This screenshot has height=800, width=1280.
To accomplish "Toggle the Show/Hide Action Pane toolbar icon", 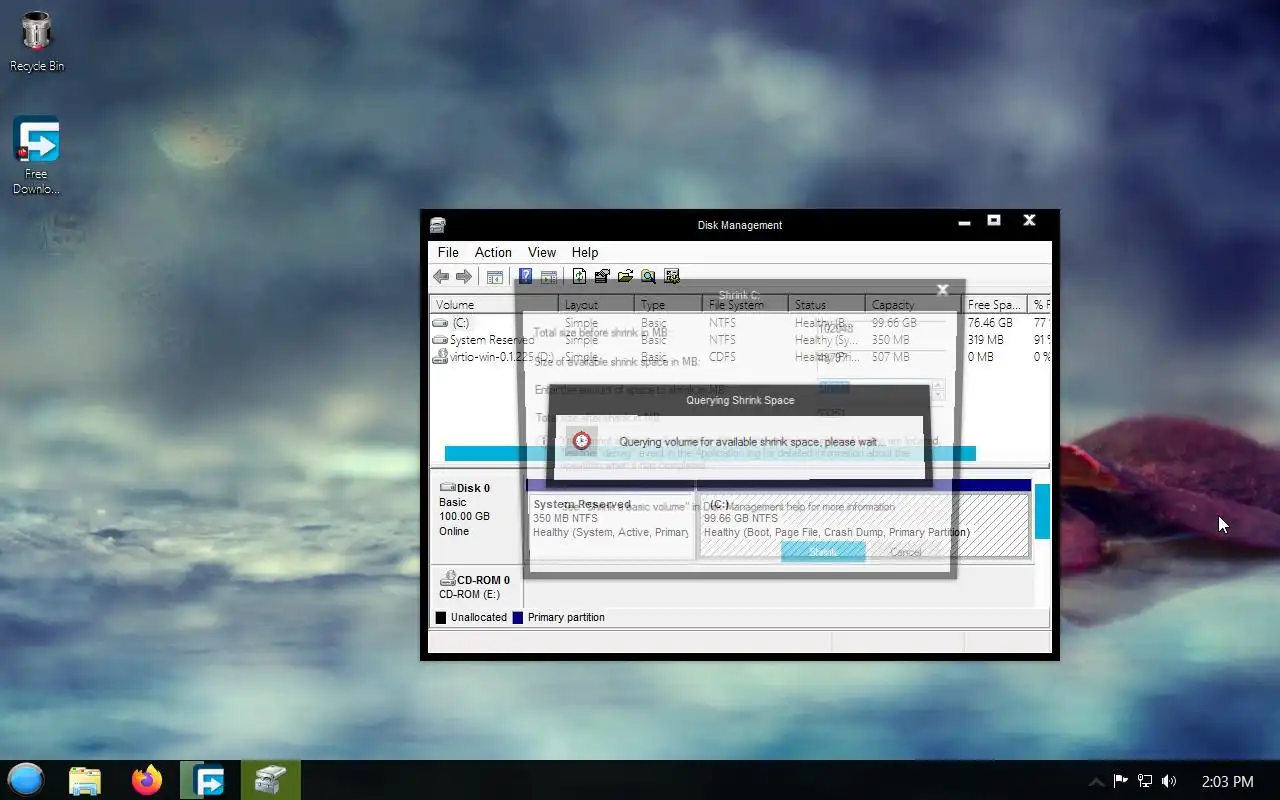I will pos(548,277).
